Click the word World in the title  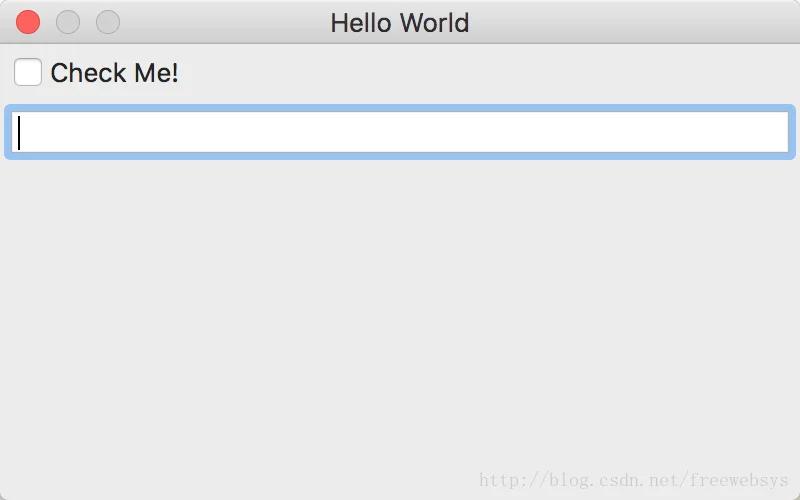[x=434, y=23]
